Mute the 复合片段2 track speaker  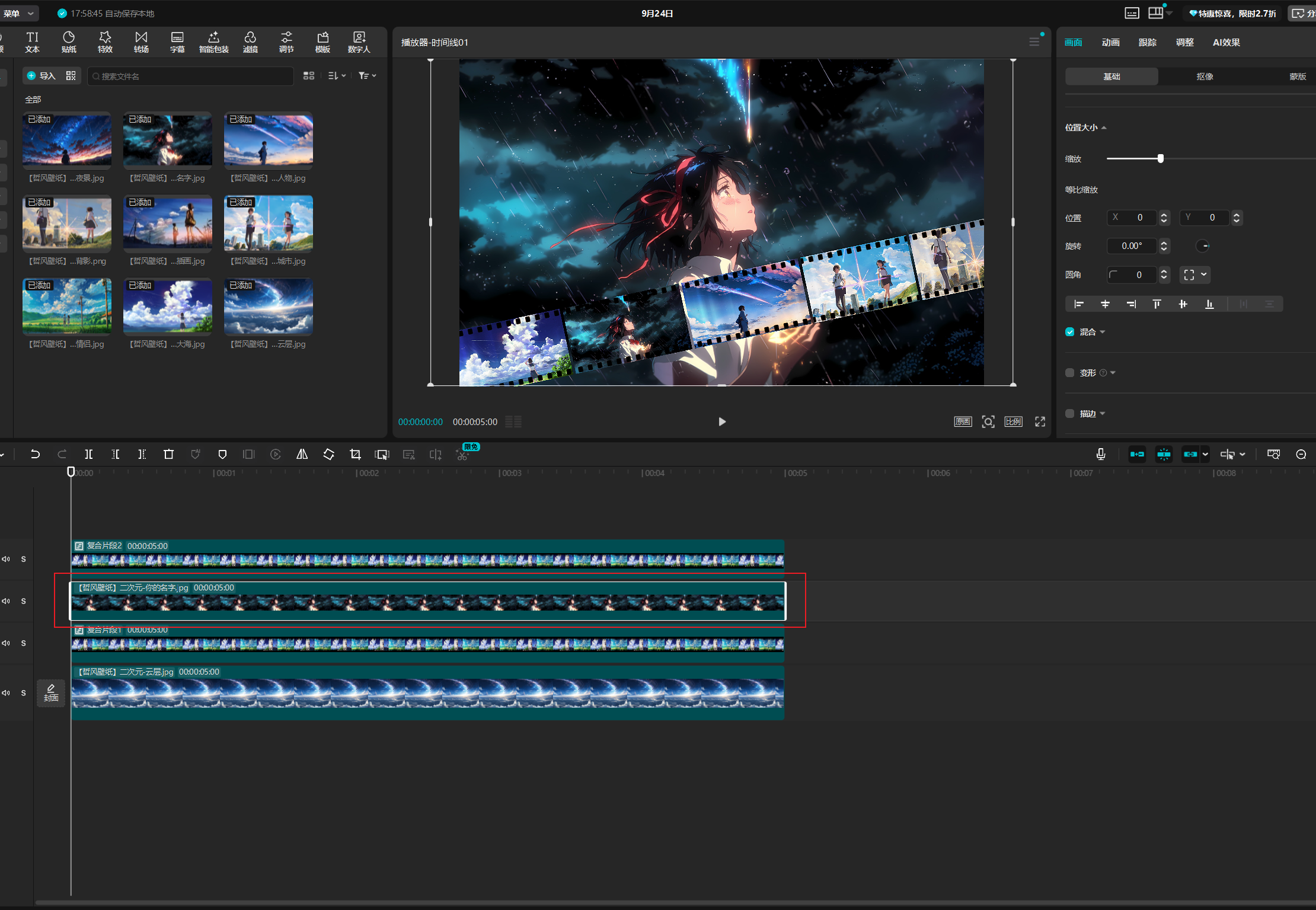[x=6, y=559]
